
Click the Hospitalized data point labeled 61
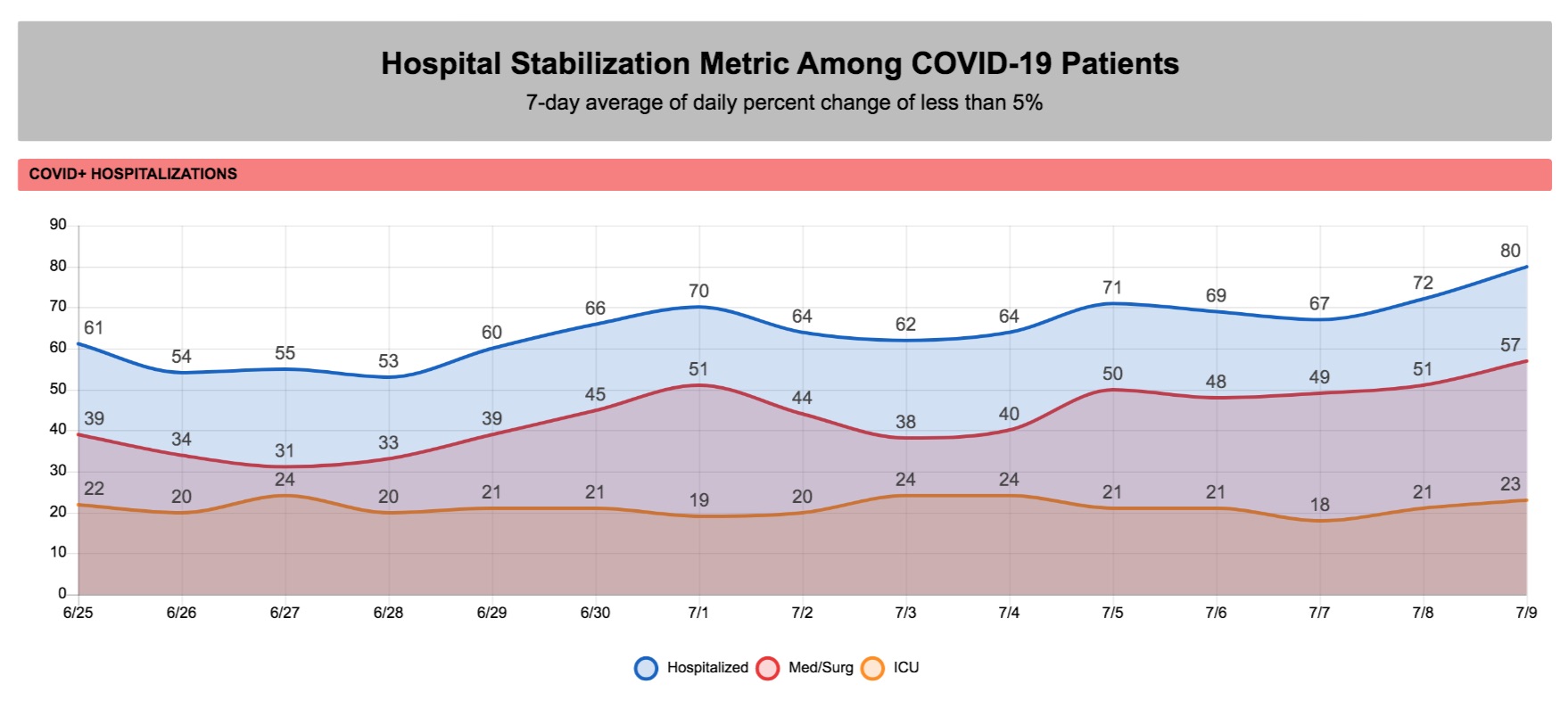point(79,343)
